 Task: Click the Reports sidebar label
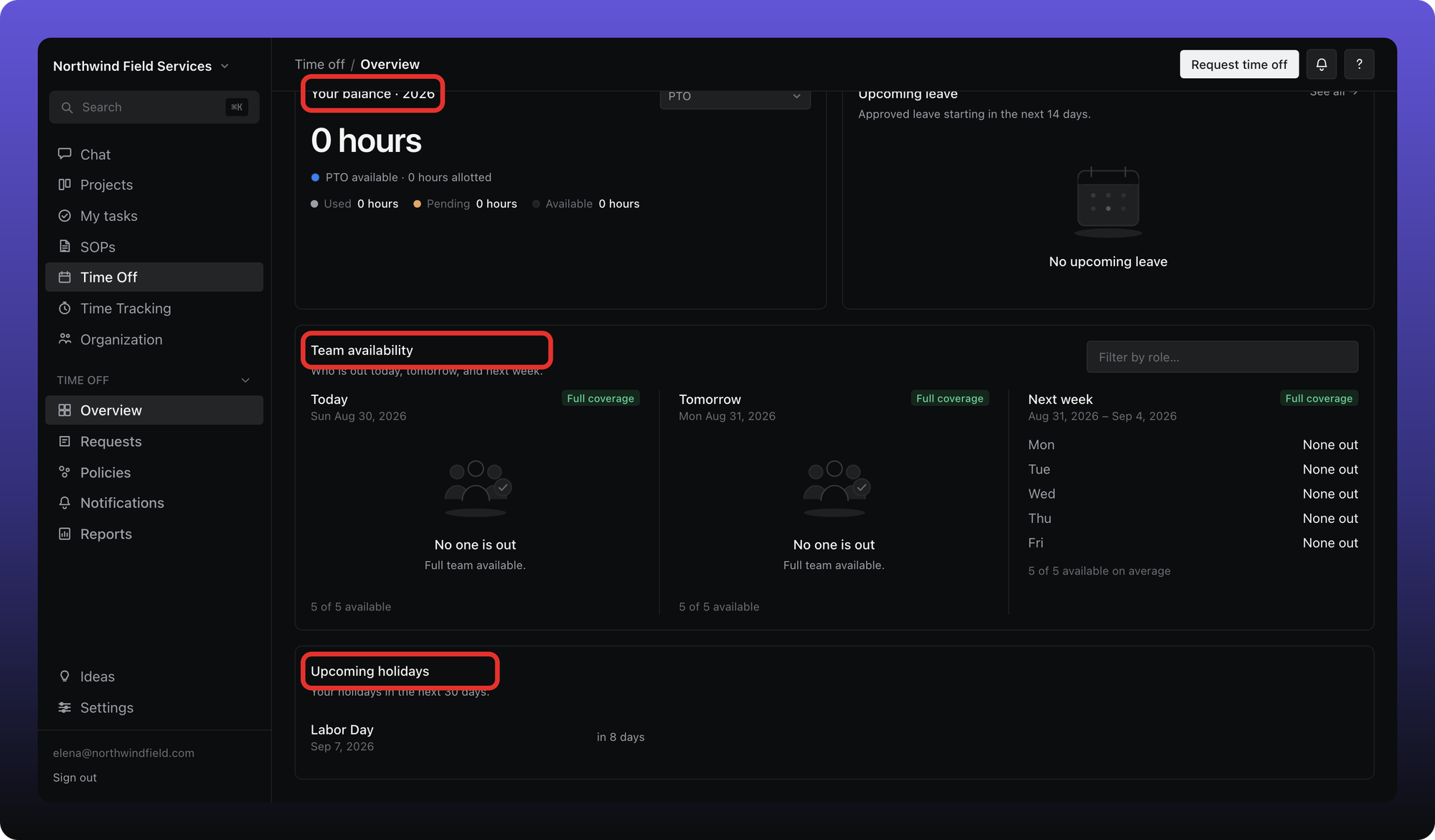(x=106, y=534)
